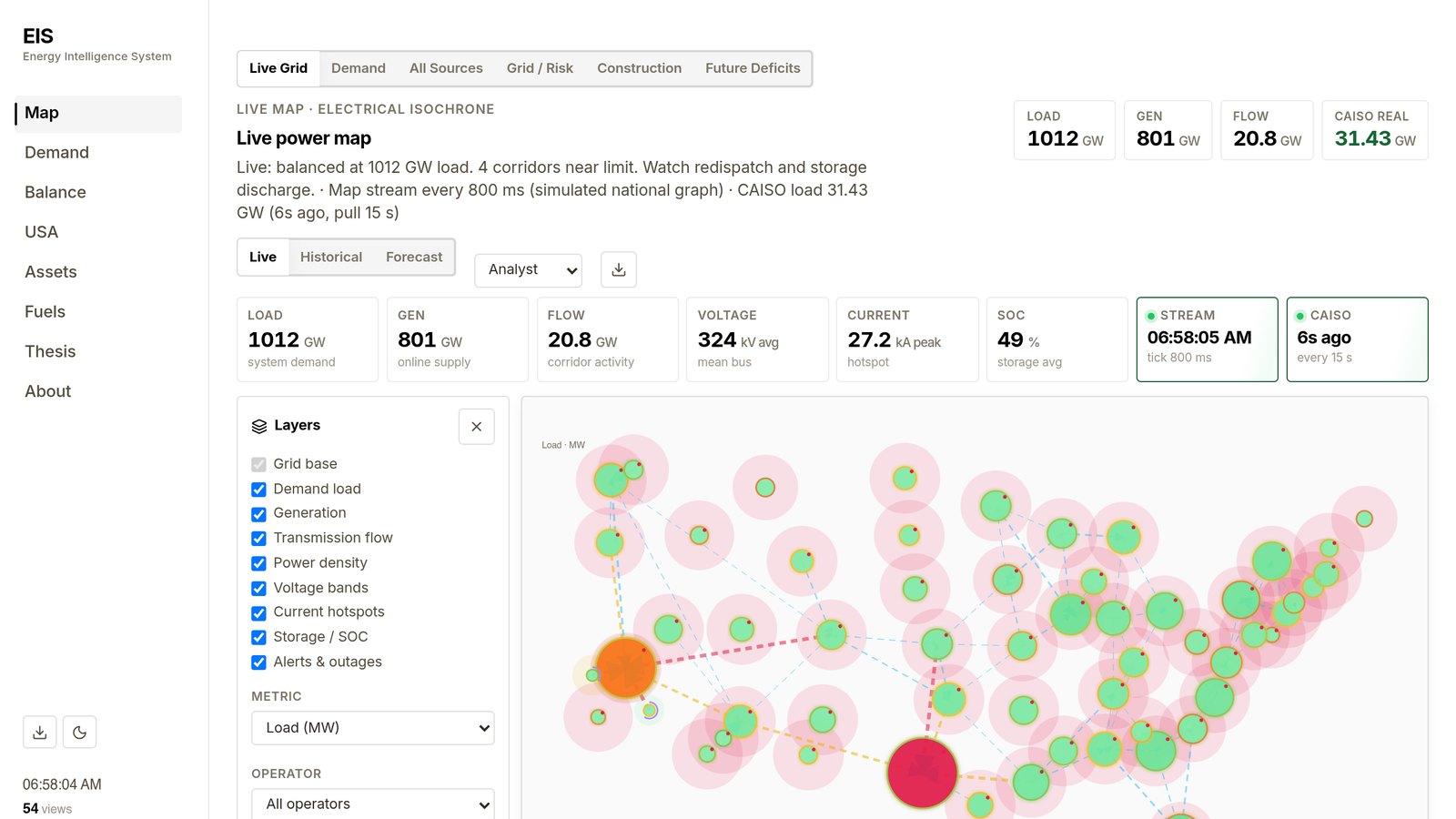The width and height of the screenshot is (1456, 819).
Task: Open the Load (MW) metric dropdown
Action: click(373, 728)
